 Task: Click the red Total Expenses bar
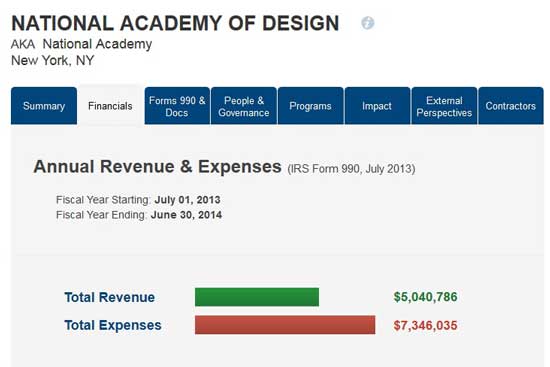pyautogui.click(x=285, y=325)
